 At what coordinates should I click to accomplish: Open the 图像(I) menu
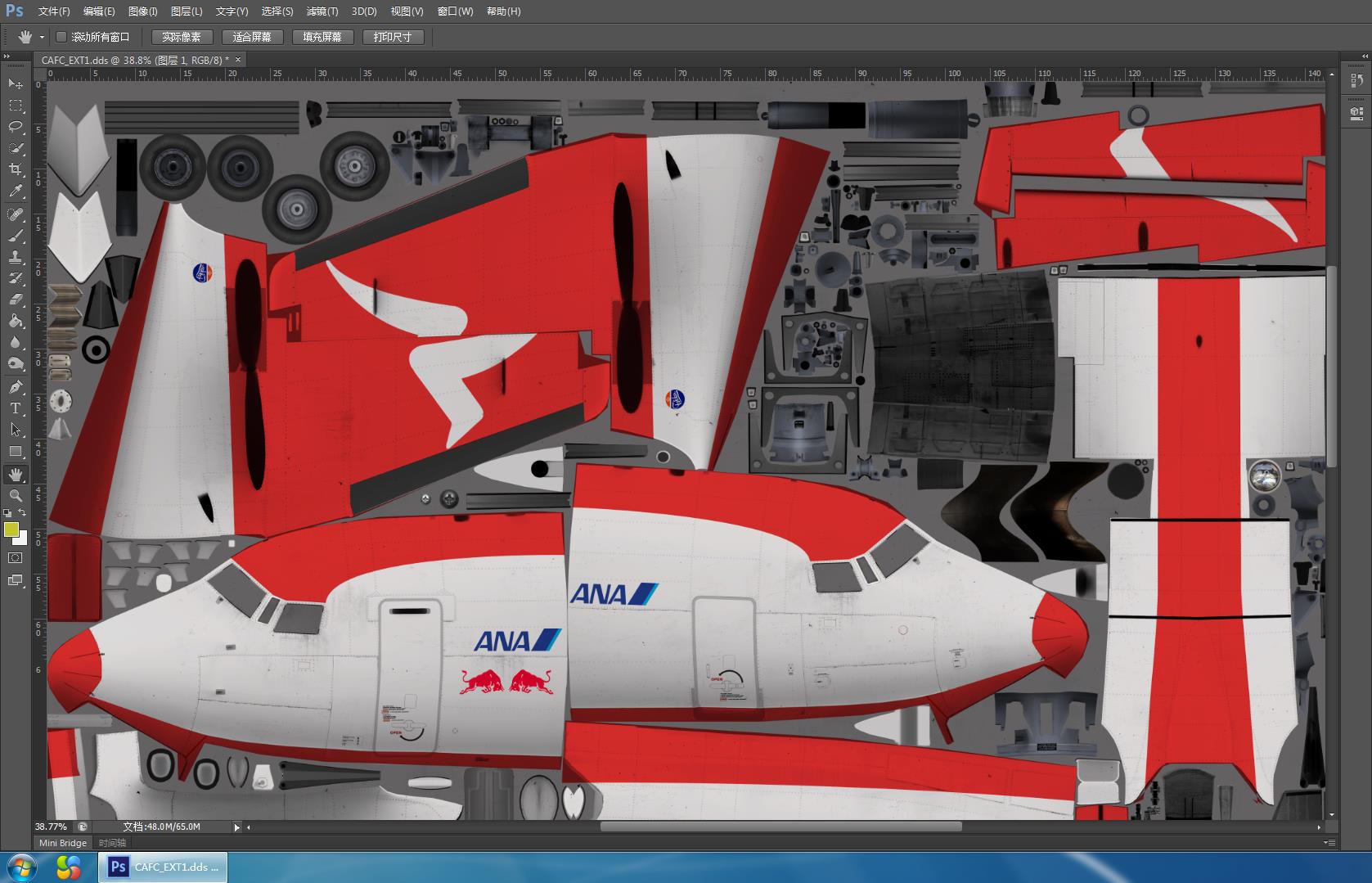coord(143,11)
